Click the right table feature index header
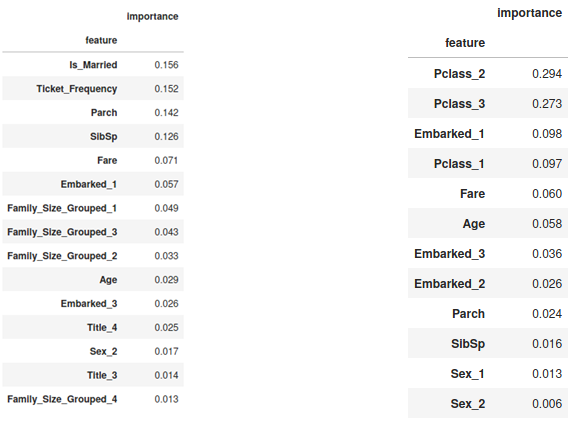577x424 pixels. point(465,43)
